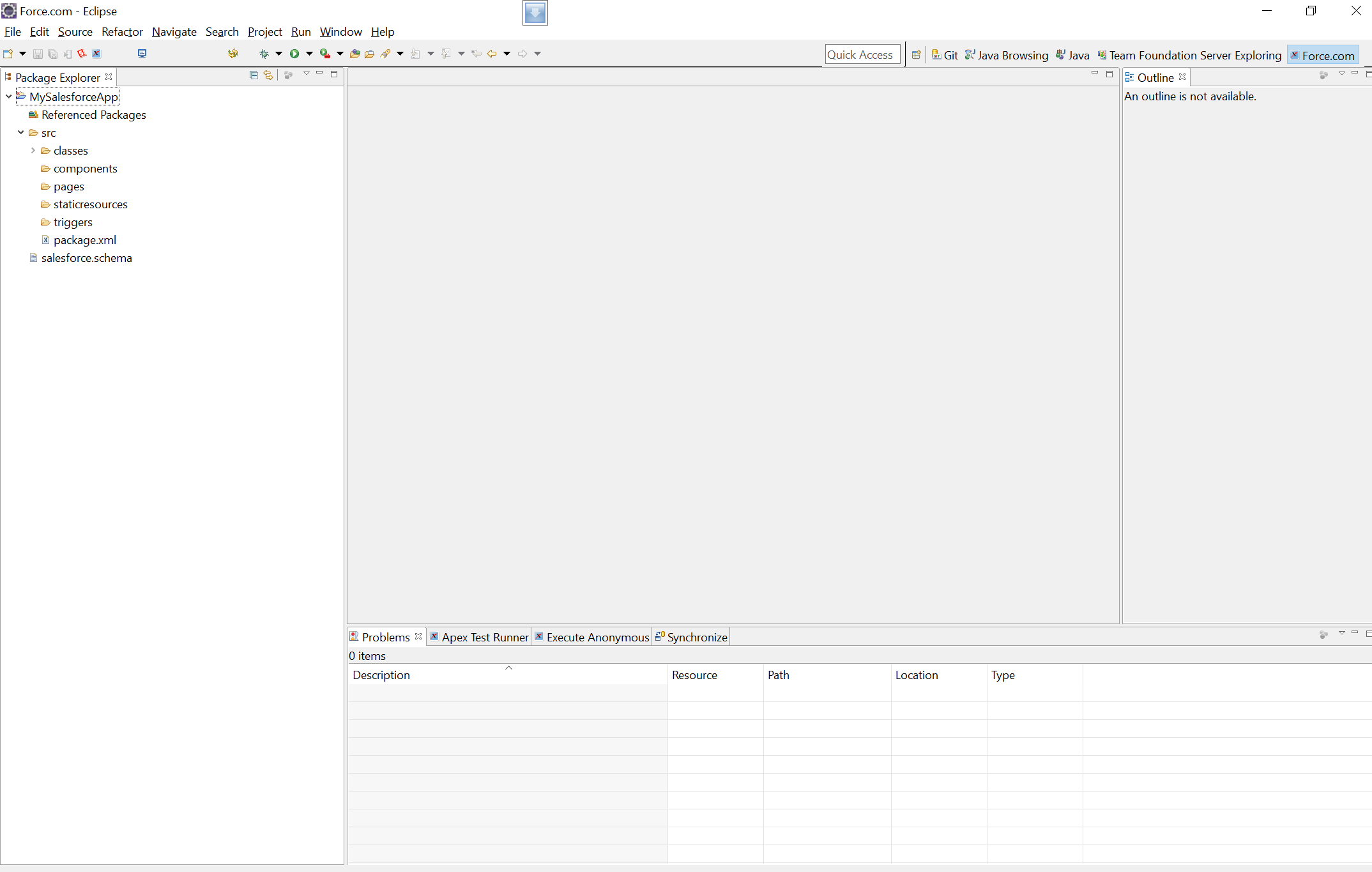Open the New wizard dropdown arrow
The image size is (1372, 872).
pyautogui.click(x=22, y=54)
